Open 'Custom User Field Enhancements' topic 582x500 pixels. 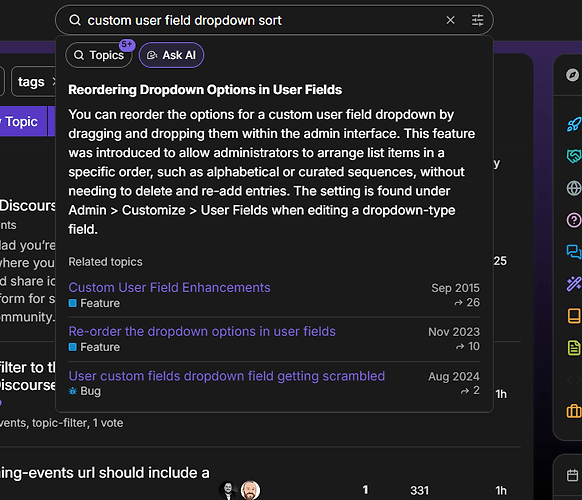pyautogui.click(x=169, y=287)
